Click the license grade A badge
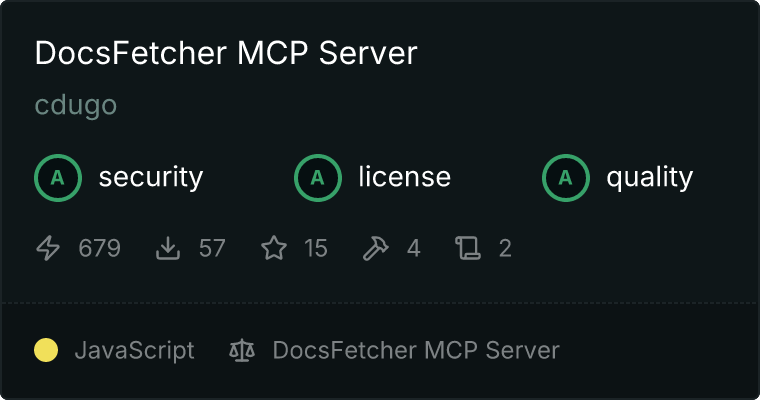The width and height of the screenshot is (760, 400). tap(317, 178)
